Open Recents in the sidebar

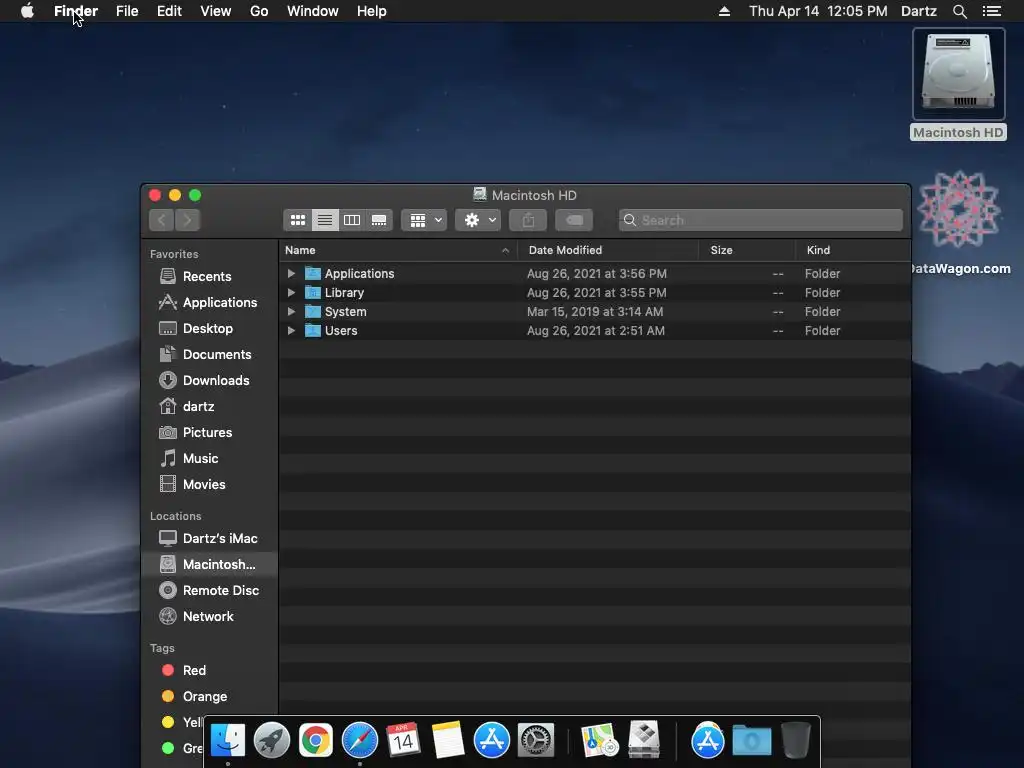coord(210,276)
